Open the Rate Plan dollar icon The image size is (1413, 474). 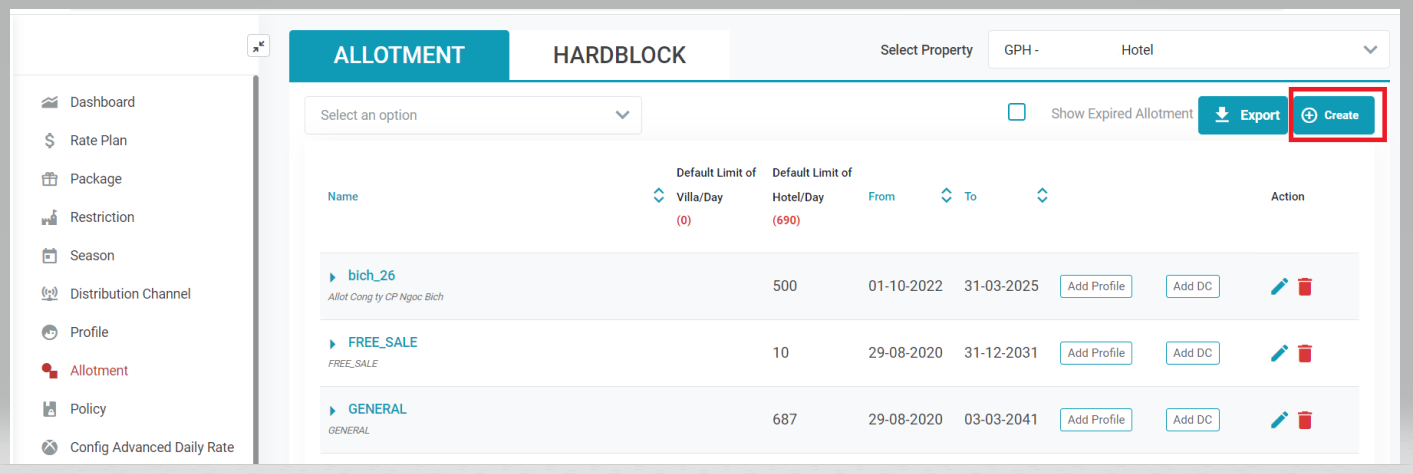(x=49, y=141)
